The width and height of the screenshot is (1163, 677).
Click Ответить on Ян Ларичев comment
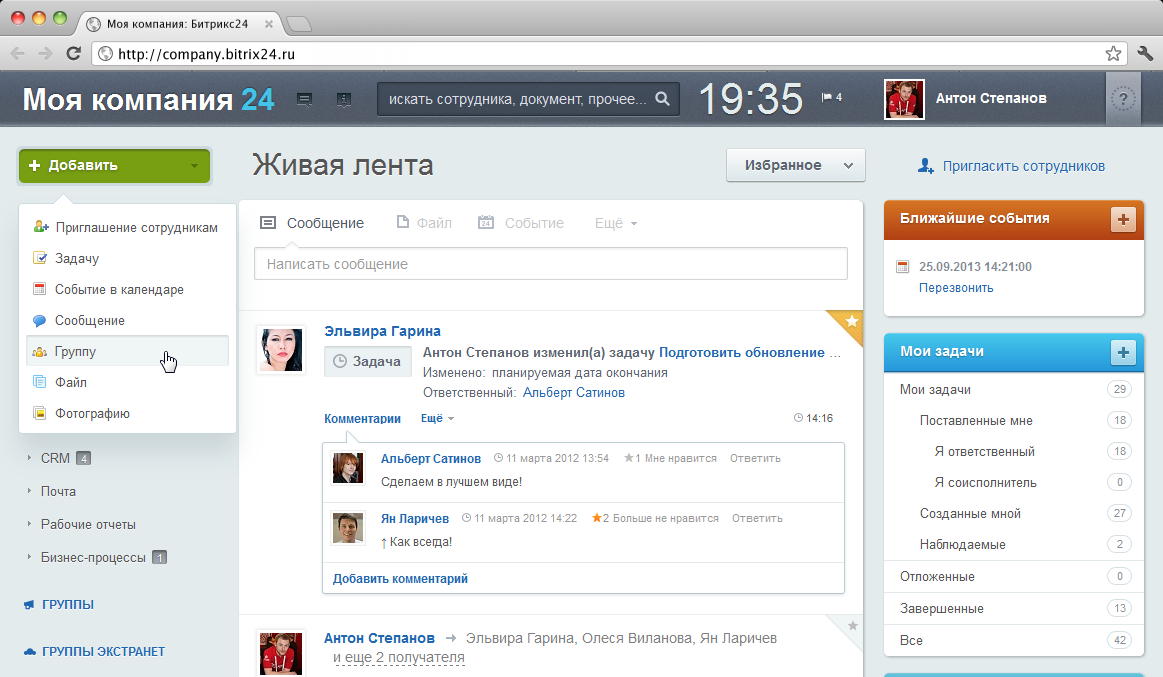[757, 518]
